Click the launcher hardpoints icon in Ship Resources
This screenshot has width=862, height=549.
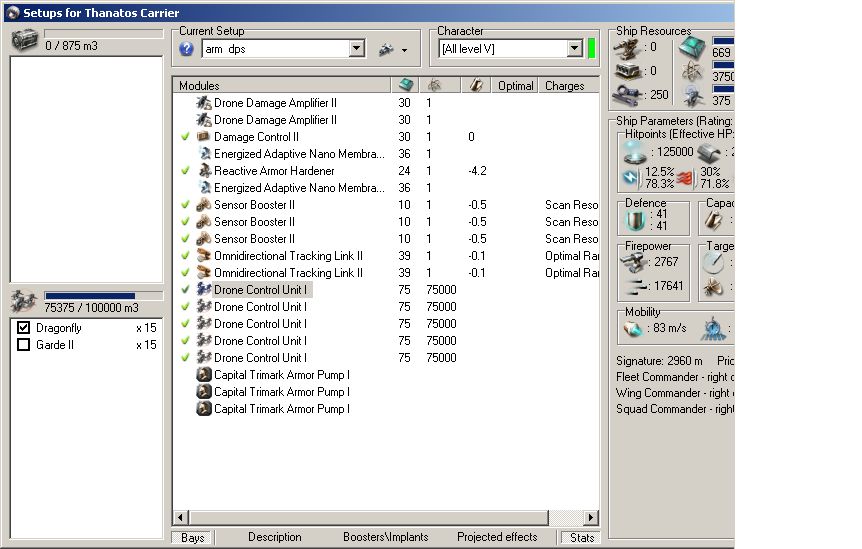(x=627, y=71)
